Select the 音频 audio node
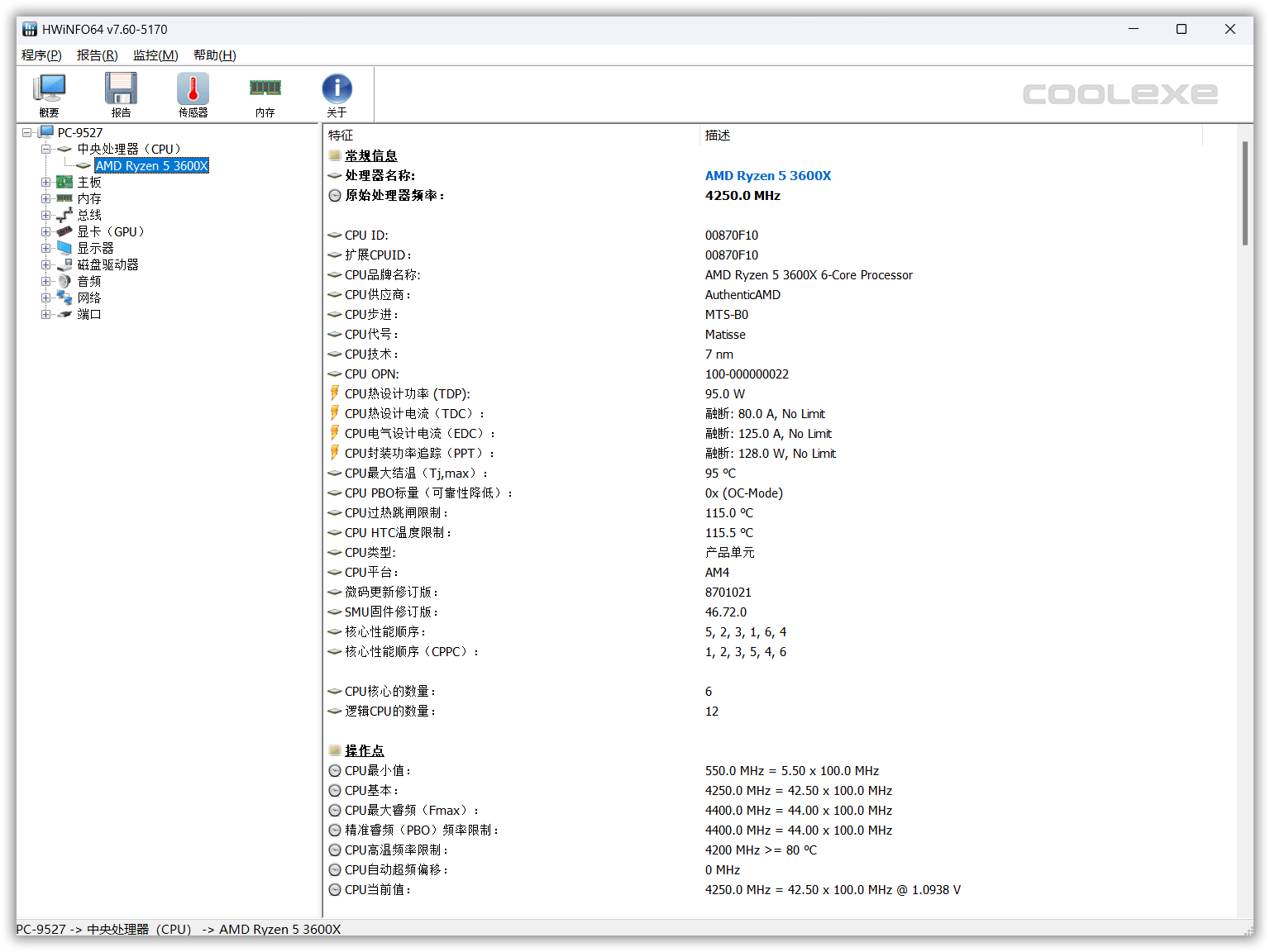Screen dimensions: 1270x952 90,281
